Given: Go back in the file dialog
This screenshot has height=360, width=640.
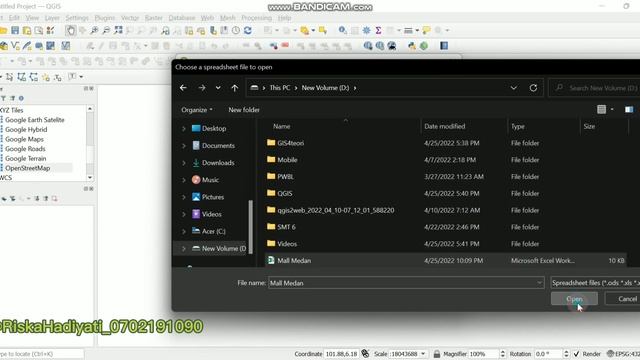Looking at the screenshot, I should (x=183, y=88).
